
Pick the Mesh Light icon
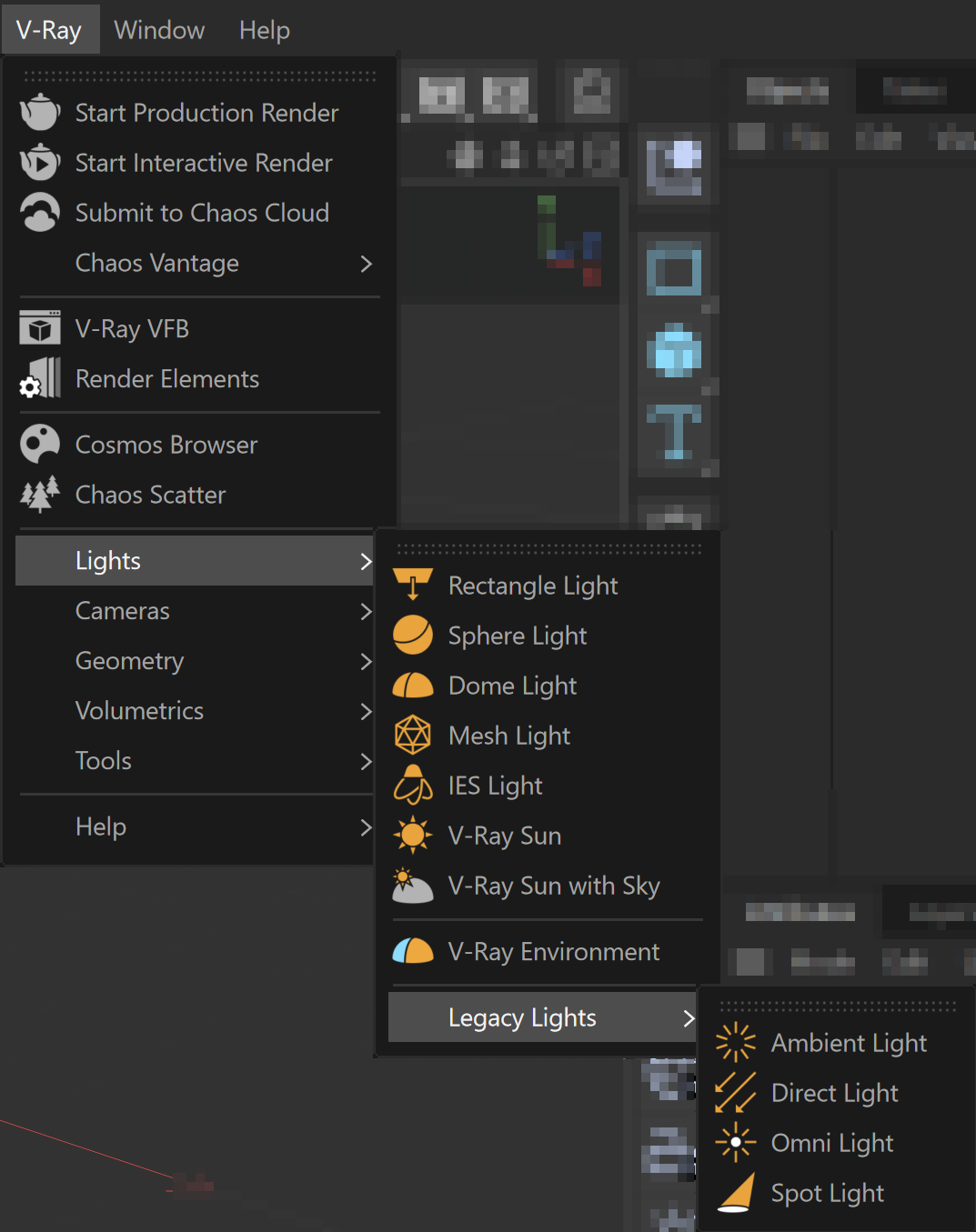coord(413,736)
